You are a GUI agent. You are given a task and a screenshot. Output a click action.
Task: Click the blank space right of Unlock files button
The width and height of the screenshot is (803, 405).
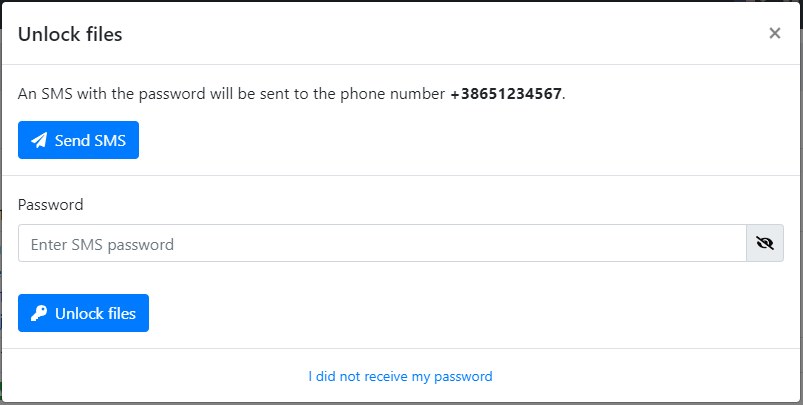[x=450, y=314]
